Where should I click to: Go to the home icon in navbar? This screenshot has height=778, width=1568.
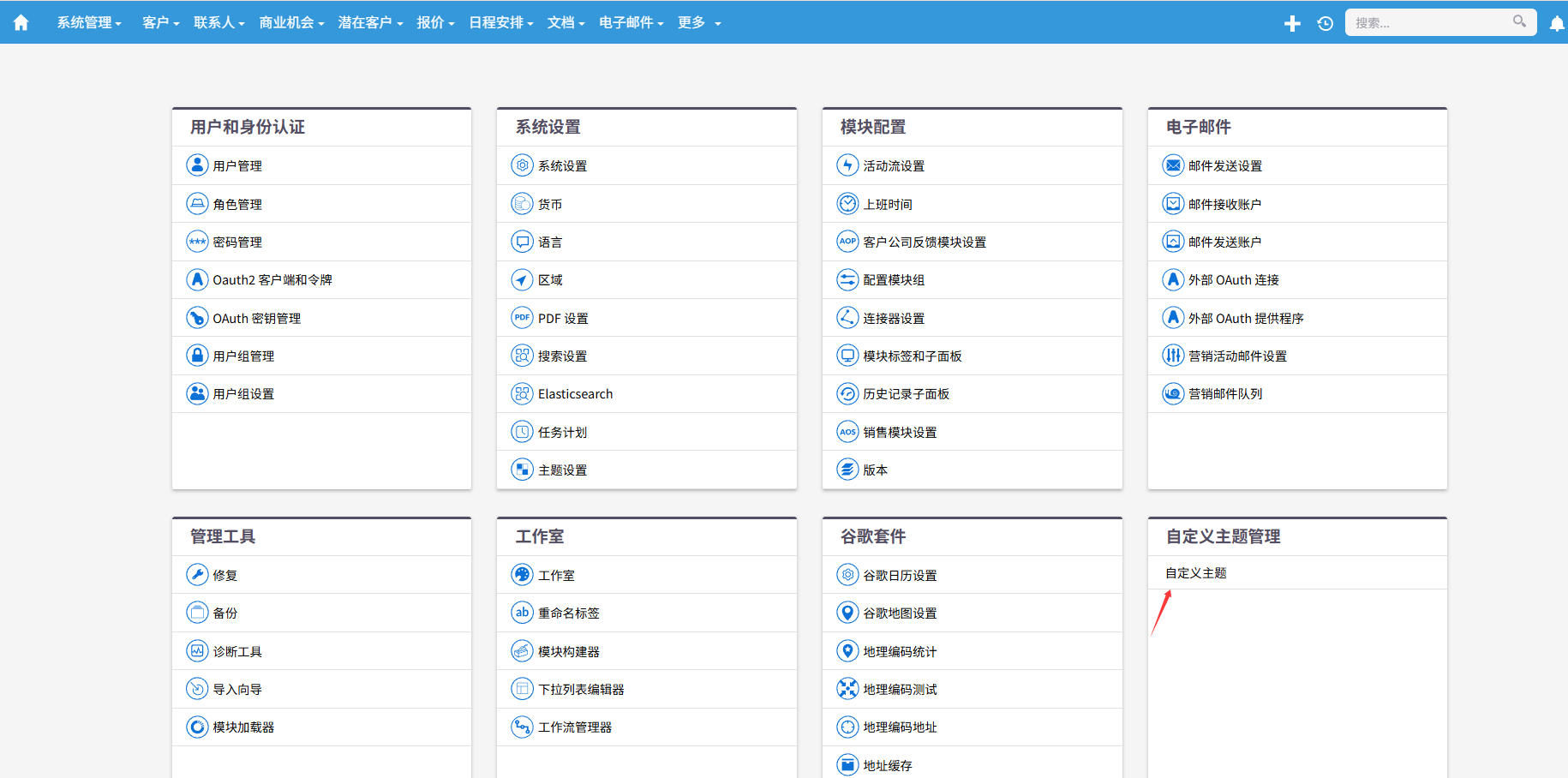21,23
